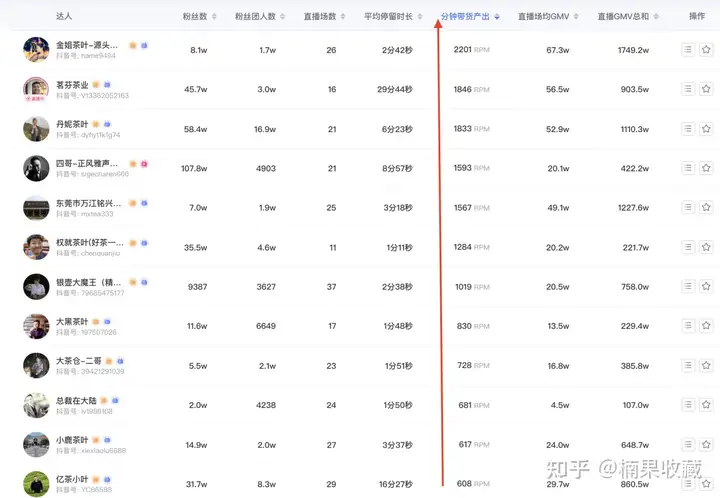Click the 达人 column header
The image size is (720, 498).
coord(64,16)
